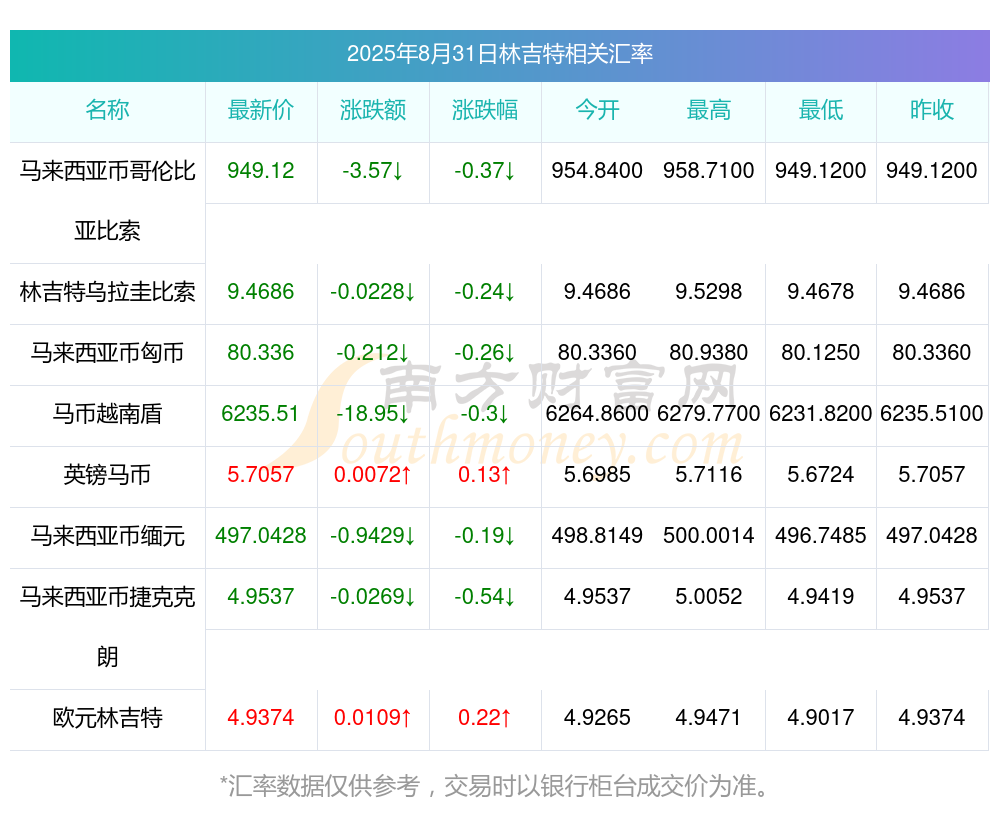This screenshot has width=1000, height=817.
Task: Select the 昨收 column header
Action: [932, 110]
